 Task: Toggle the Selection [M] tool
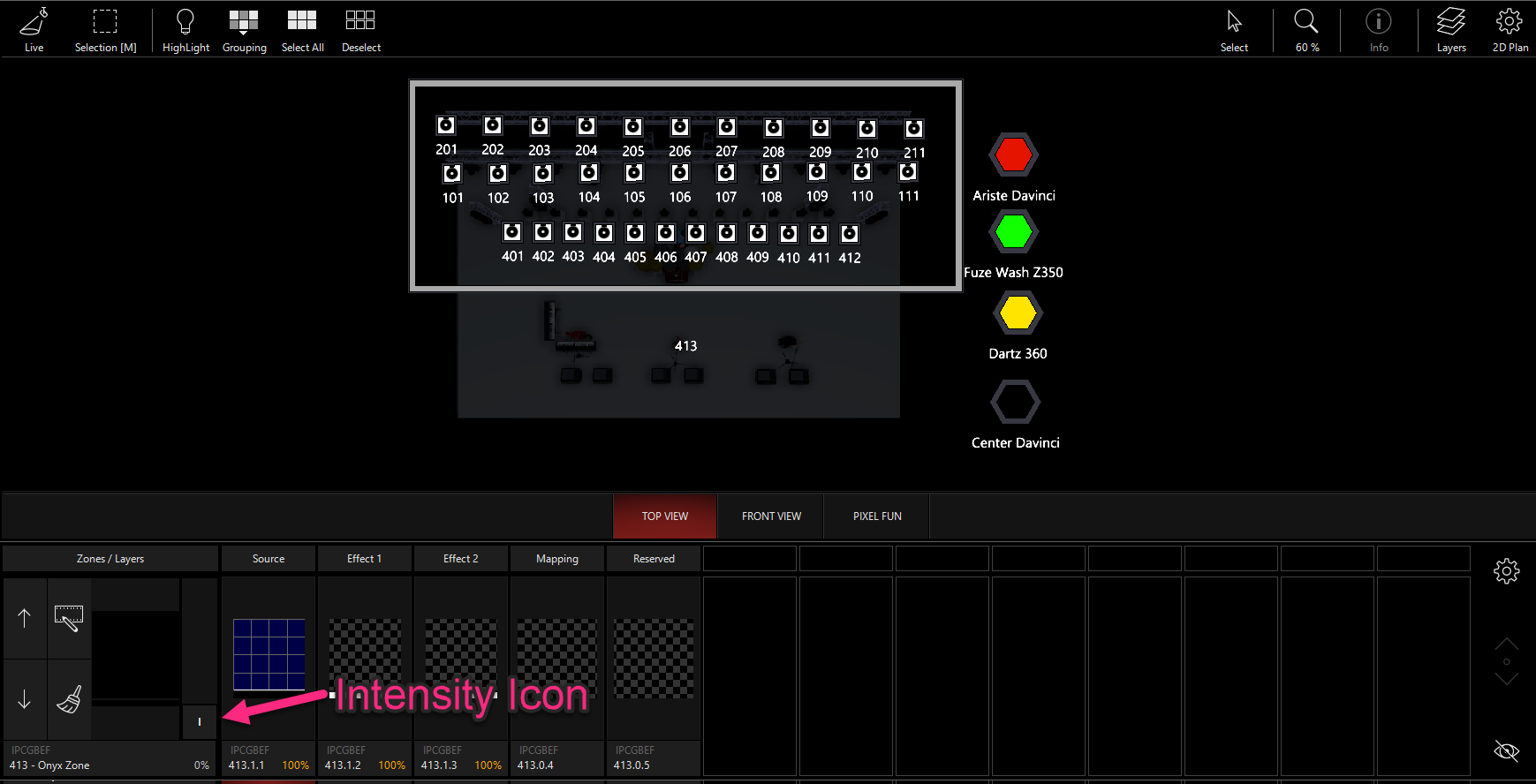pos(105,21)
